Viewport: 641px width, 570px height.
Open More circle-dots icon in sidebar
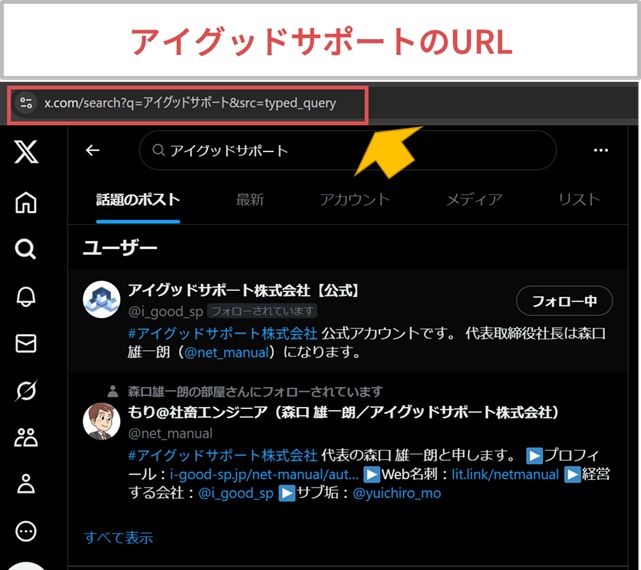tap(26, 531)
